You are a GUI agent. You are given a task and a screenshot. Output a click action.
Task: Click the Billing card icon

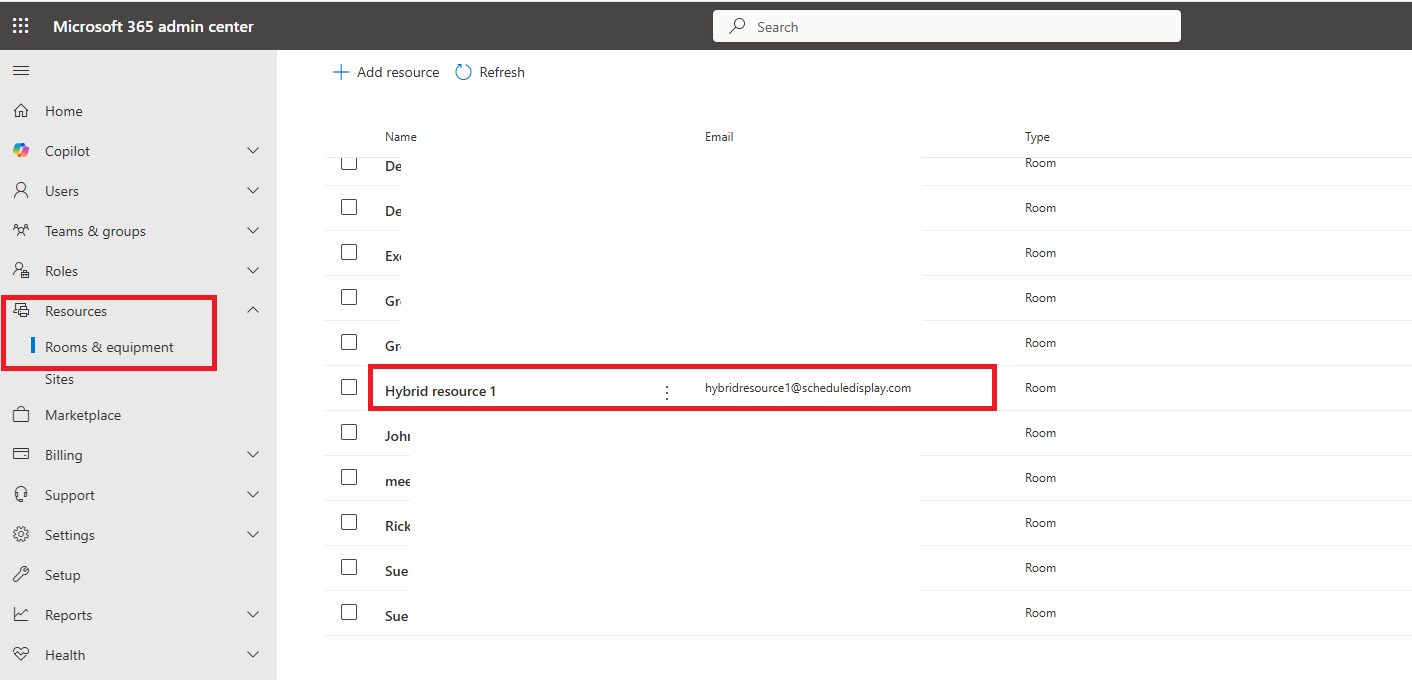pyautogui.click(x=21, y=455)
